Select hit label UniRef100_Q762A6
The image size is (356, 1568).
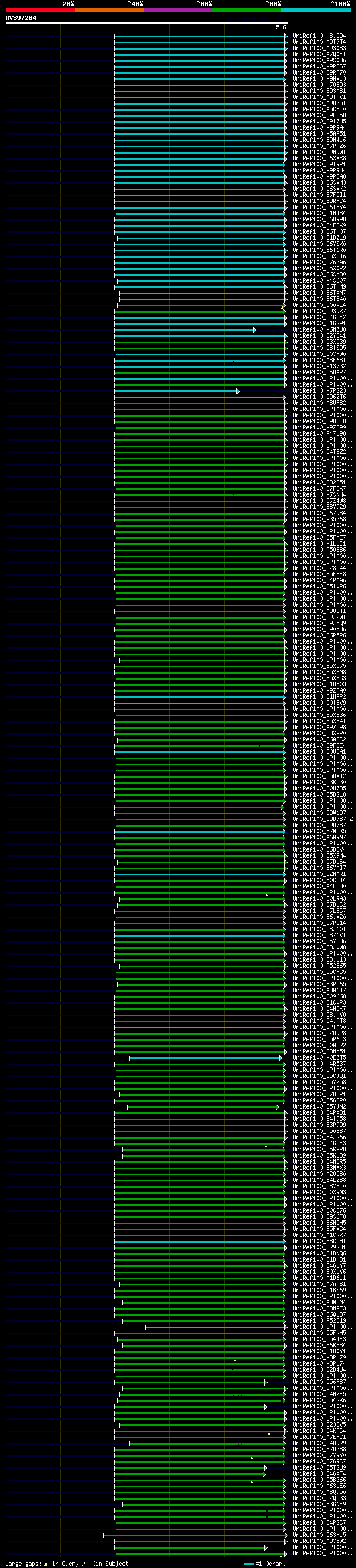319,263
